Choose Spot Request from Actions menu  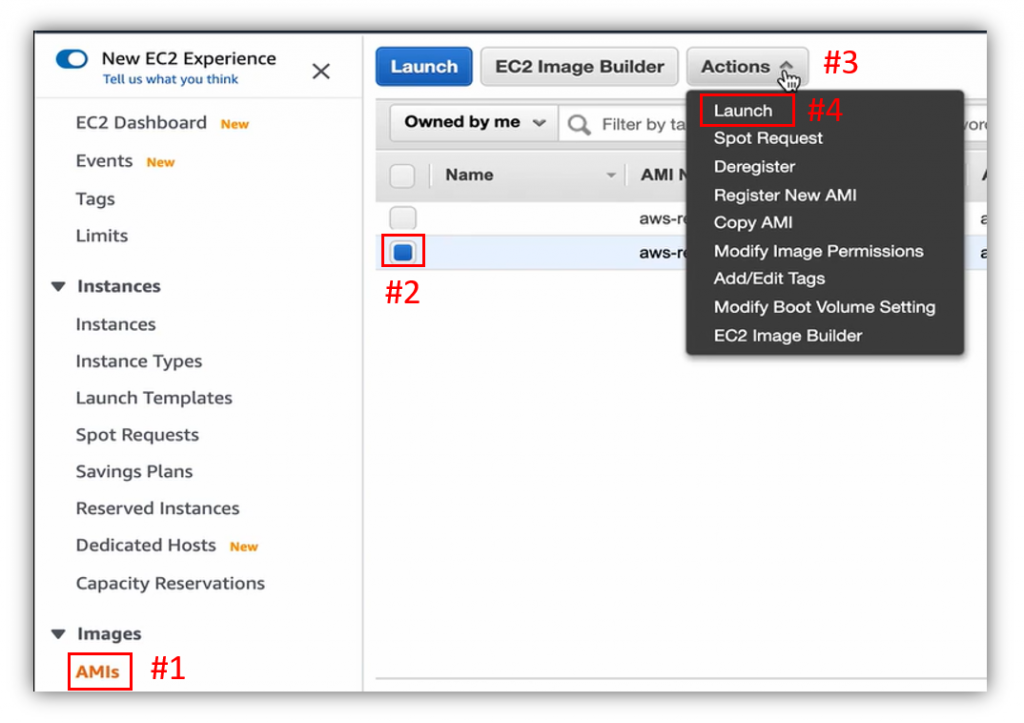click(x=768, y=138)
